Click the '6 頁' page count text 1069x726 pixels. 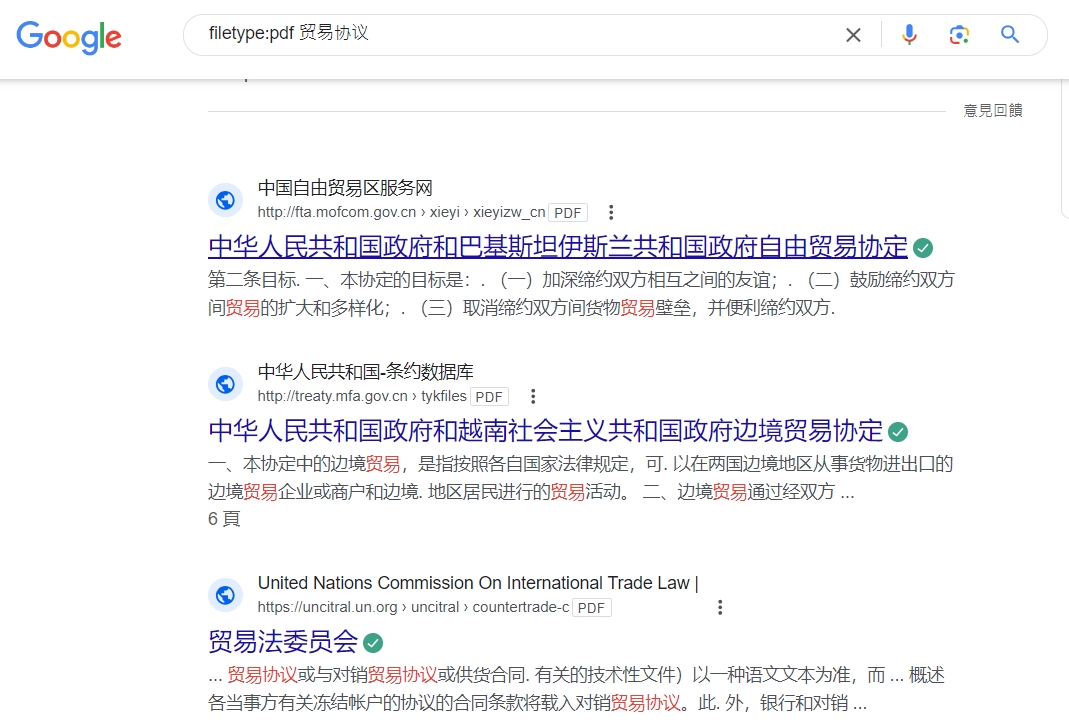224,519
